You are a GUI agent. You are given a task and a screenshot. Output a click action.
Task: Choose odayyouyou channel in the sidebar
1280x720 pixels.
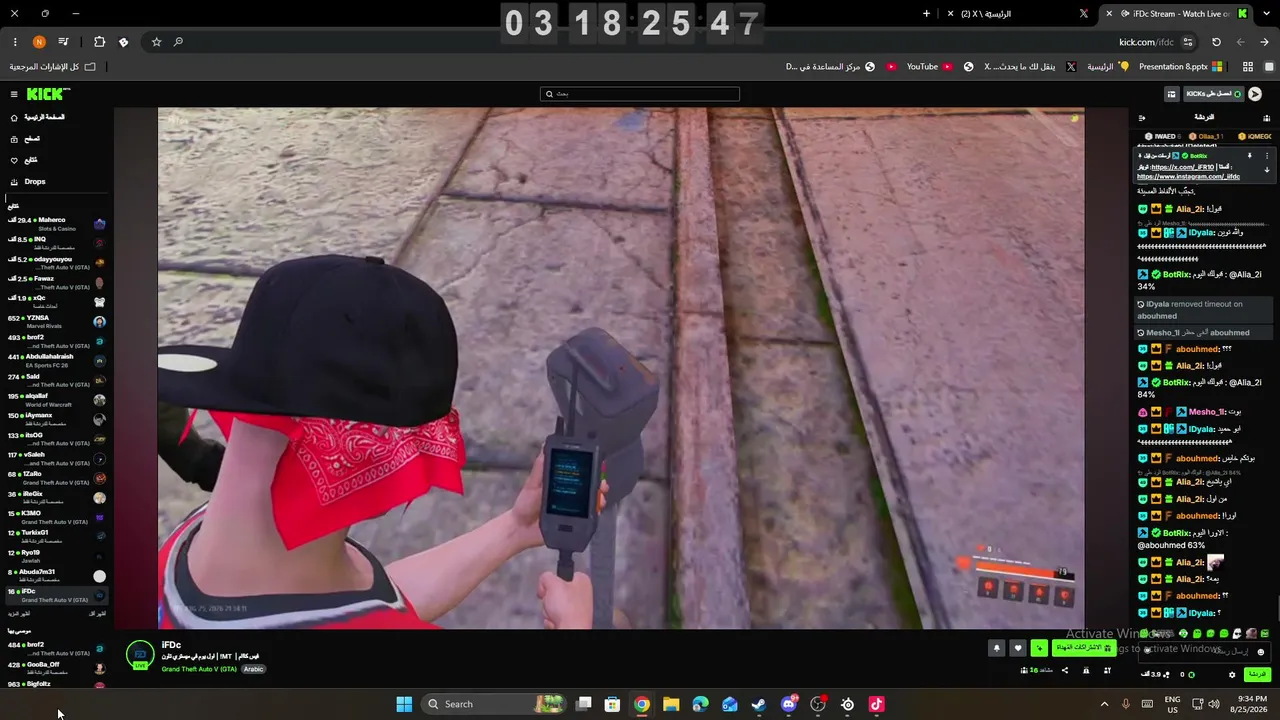[57, 263]
